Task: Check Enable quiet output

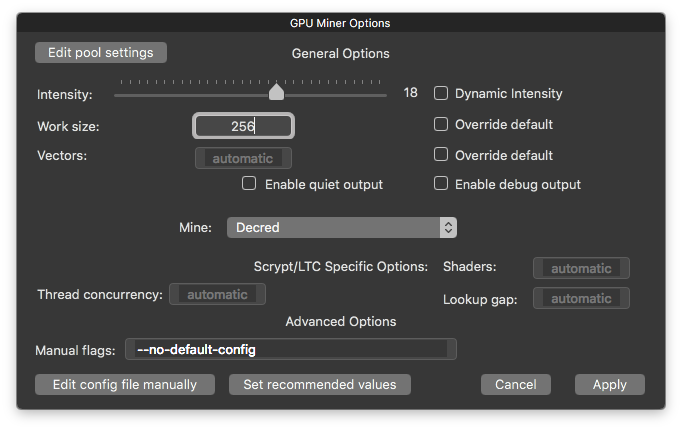Action: coord(250,184)
